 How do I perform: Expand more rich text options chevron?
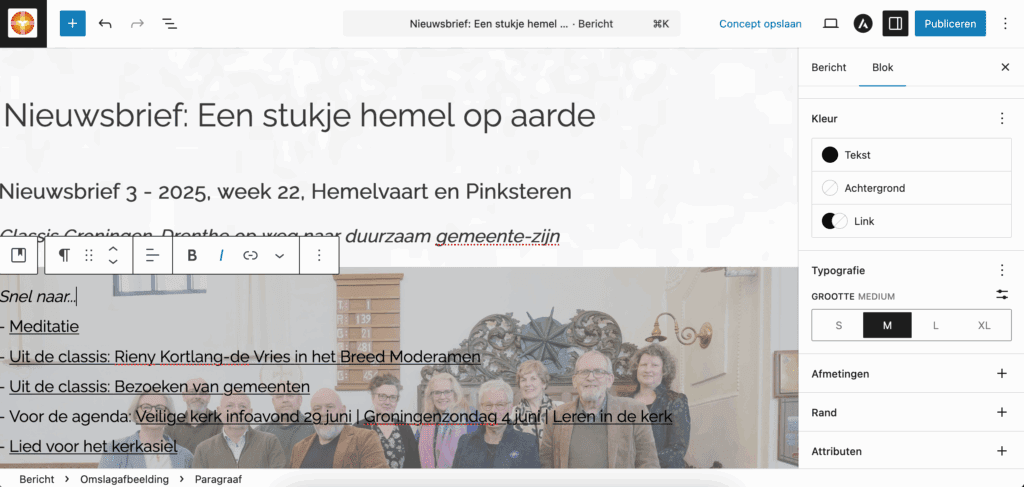coord(280,255)
